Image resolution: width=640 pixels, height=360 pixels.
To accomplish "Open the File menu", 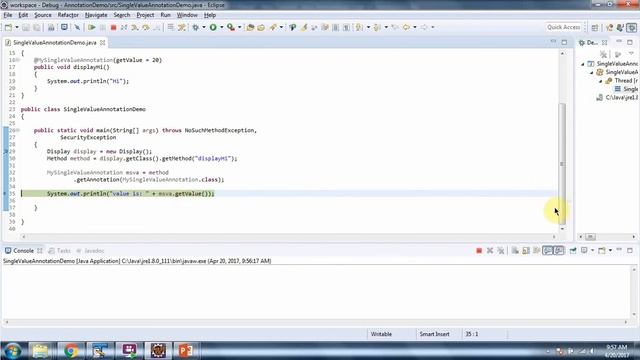I will [x=8, y=15].
